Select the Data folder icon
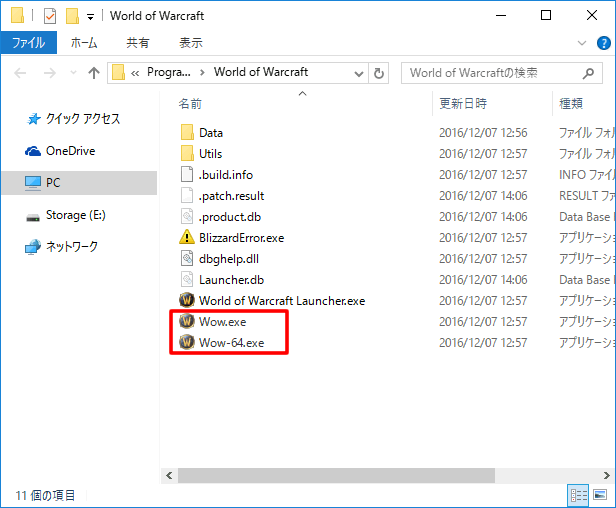 187,132
